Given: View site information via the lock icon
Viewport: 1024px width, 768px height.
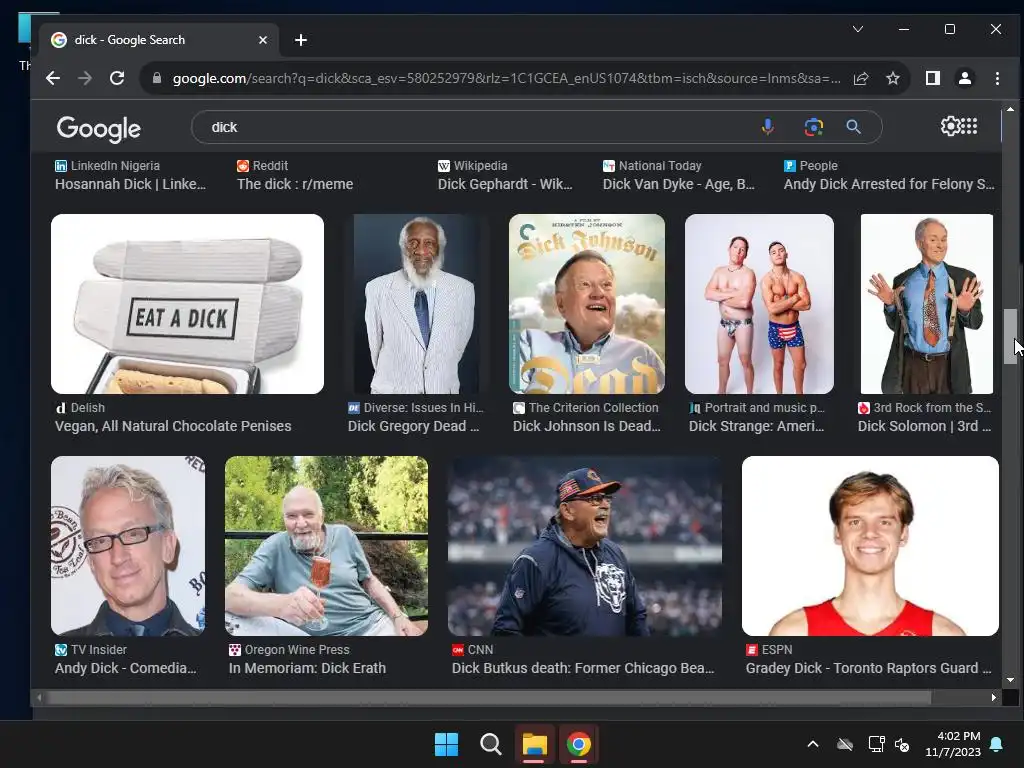Looking at the screenshot, I should pyautogui.click(x=157, y=78).
